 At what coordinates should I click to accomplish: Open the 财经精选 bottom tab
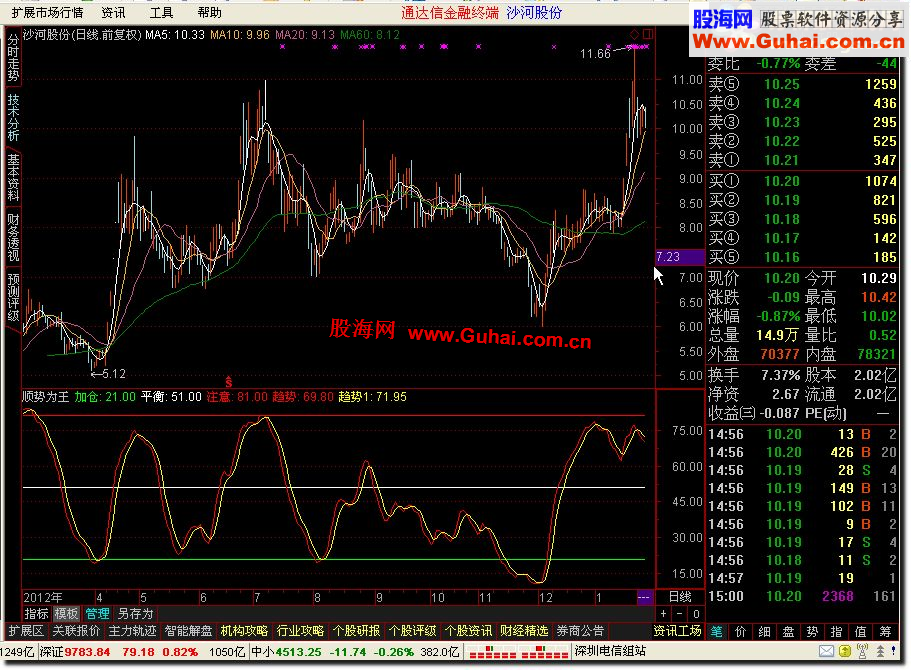[x=524, y=631]
